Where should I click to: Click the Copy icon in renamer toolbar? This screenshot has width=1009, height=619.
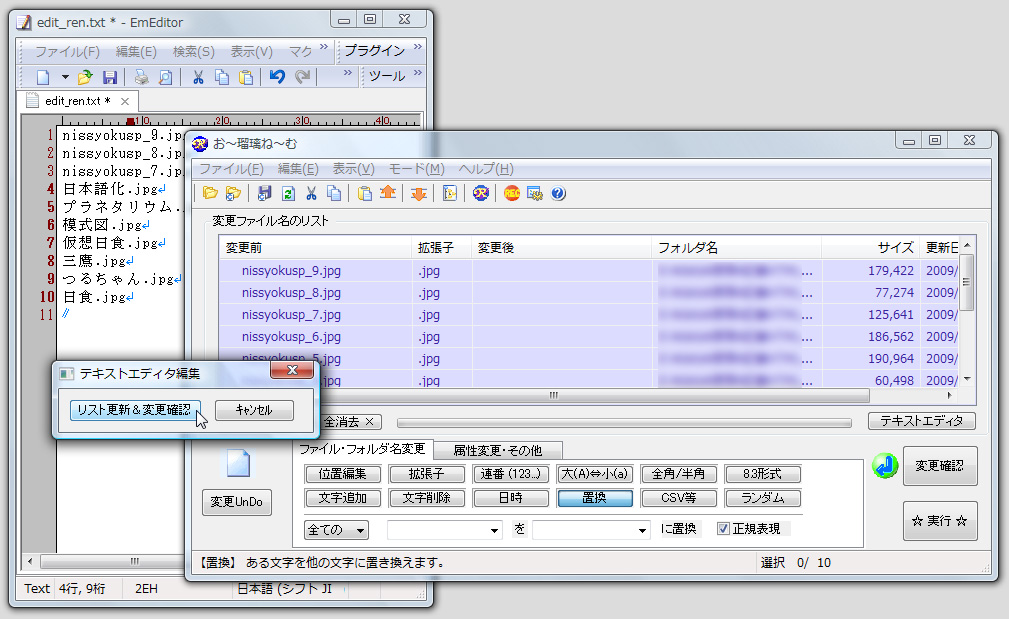335,193
